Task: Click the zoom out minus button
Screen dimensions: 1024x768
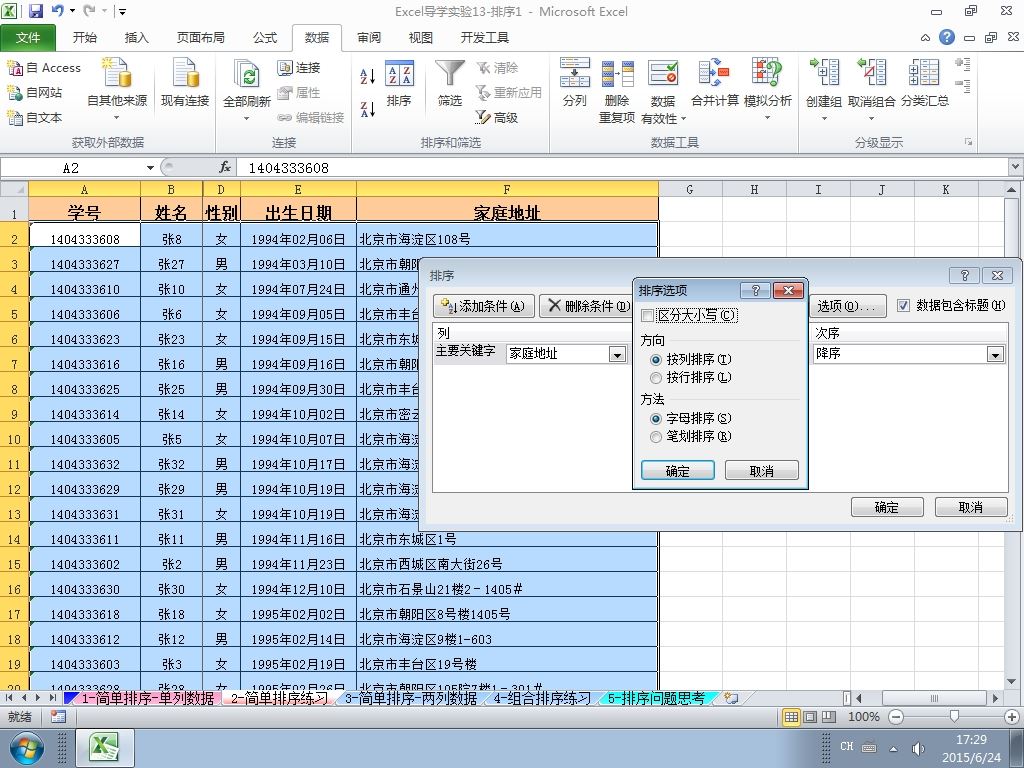Action: 896,717
